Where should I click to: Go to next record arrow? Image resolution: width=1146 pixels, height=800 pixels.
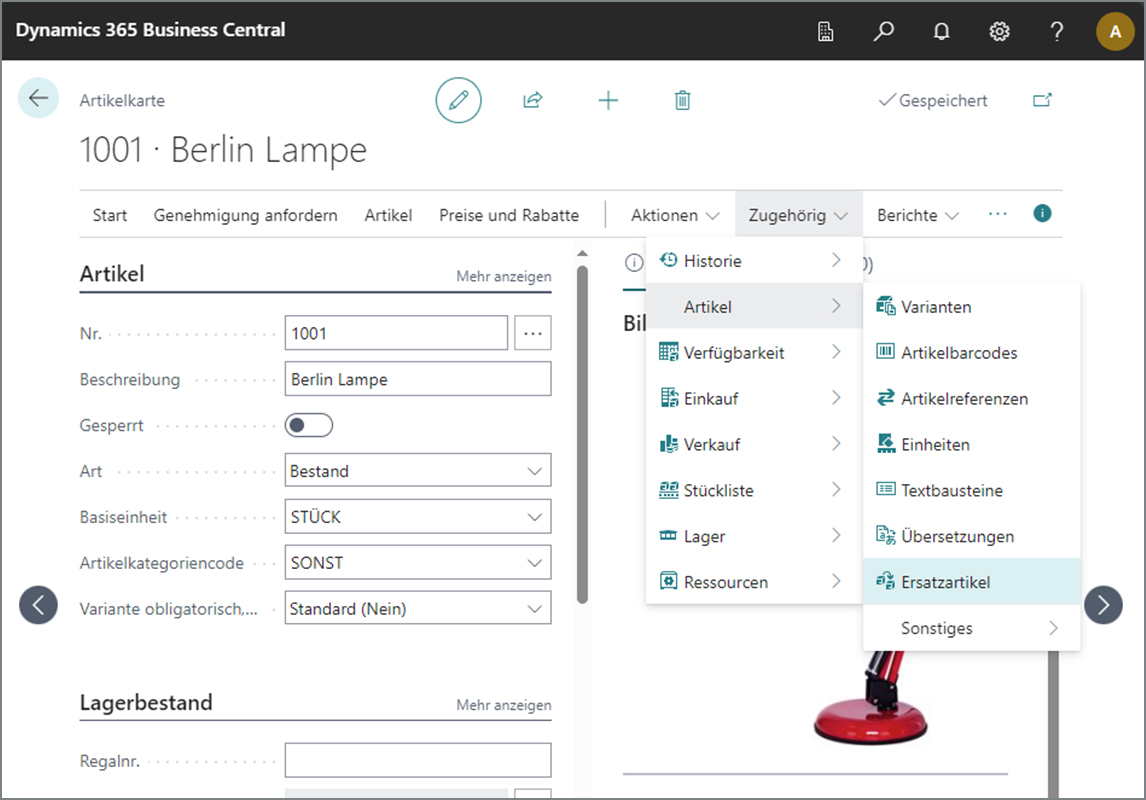click(1103, 605)
